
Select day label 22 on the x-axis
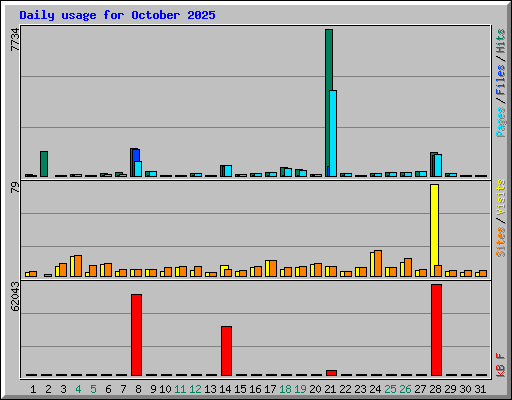[345, 389]
